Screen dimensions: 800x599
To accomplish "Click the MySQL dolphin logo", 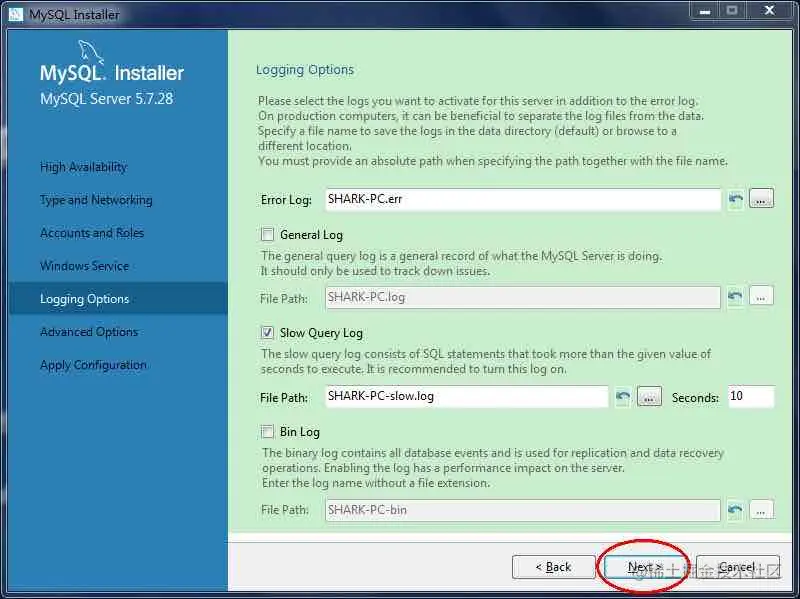I will point(90,53).
